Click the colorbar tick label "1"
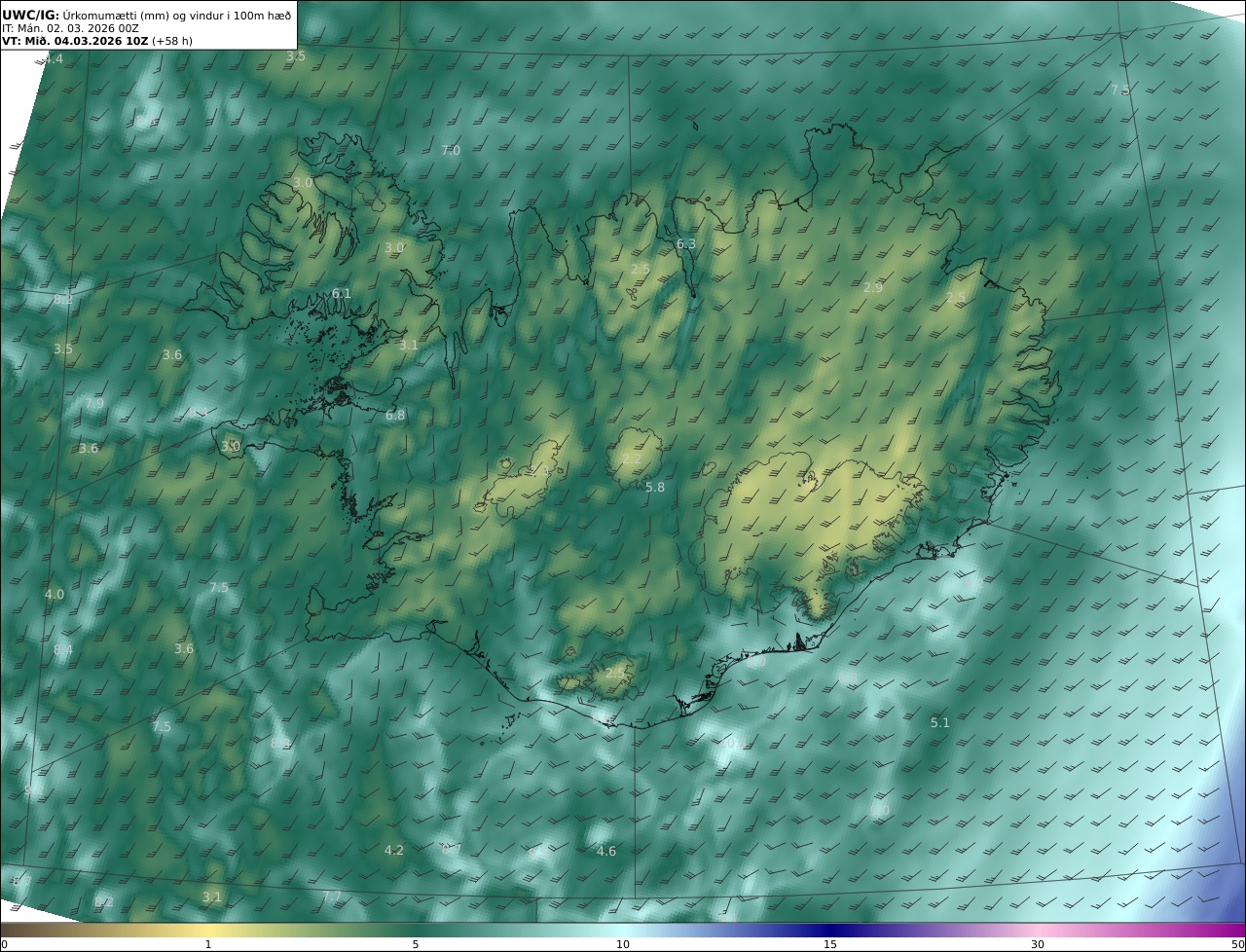 point(208,944)
